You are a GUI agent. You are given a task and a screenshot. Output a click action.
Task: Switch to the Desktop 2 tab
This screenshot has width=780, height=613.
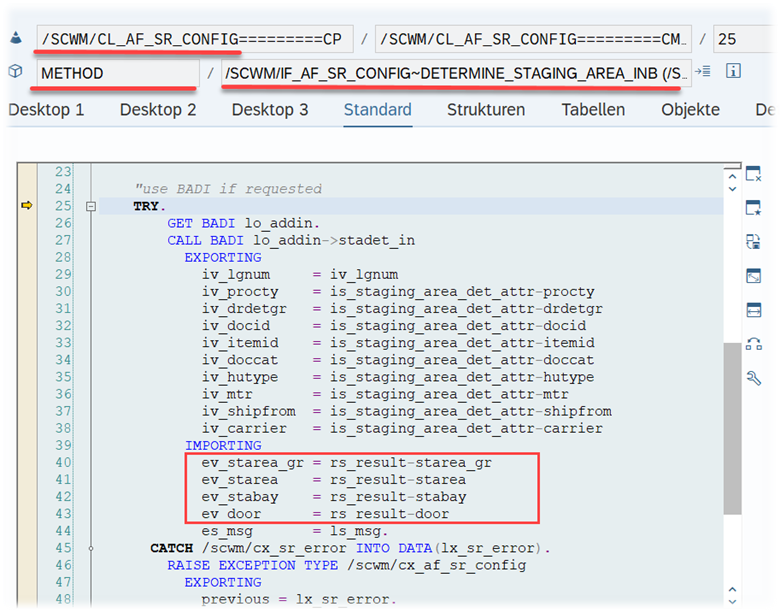tap(158, 109)
